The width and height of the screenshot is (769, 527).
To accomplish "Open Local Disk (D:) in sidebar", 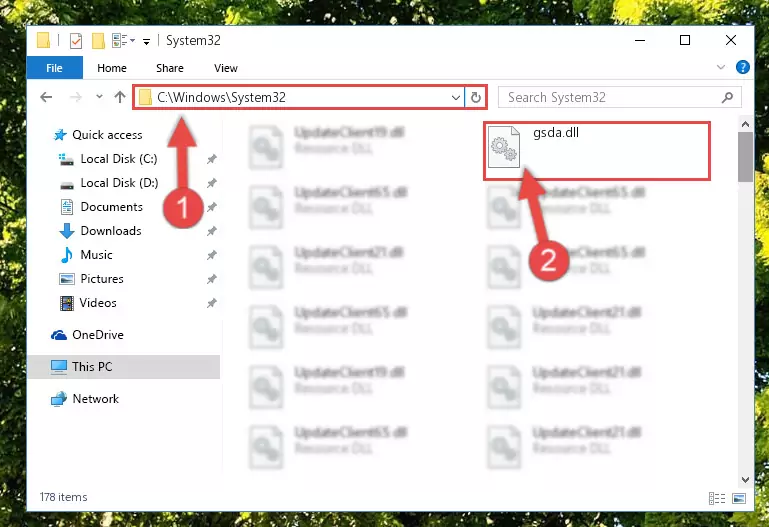I will pos(119,183).
